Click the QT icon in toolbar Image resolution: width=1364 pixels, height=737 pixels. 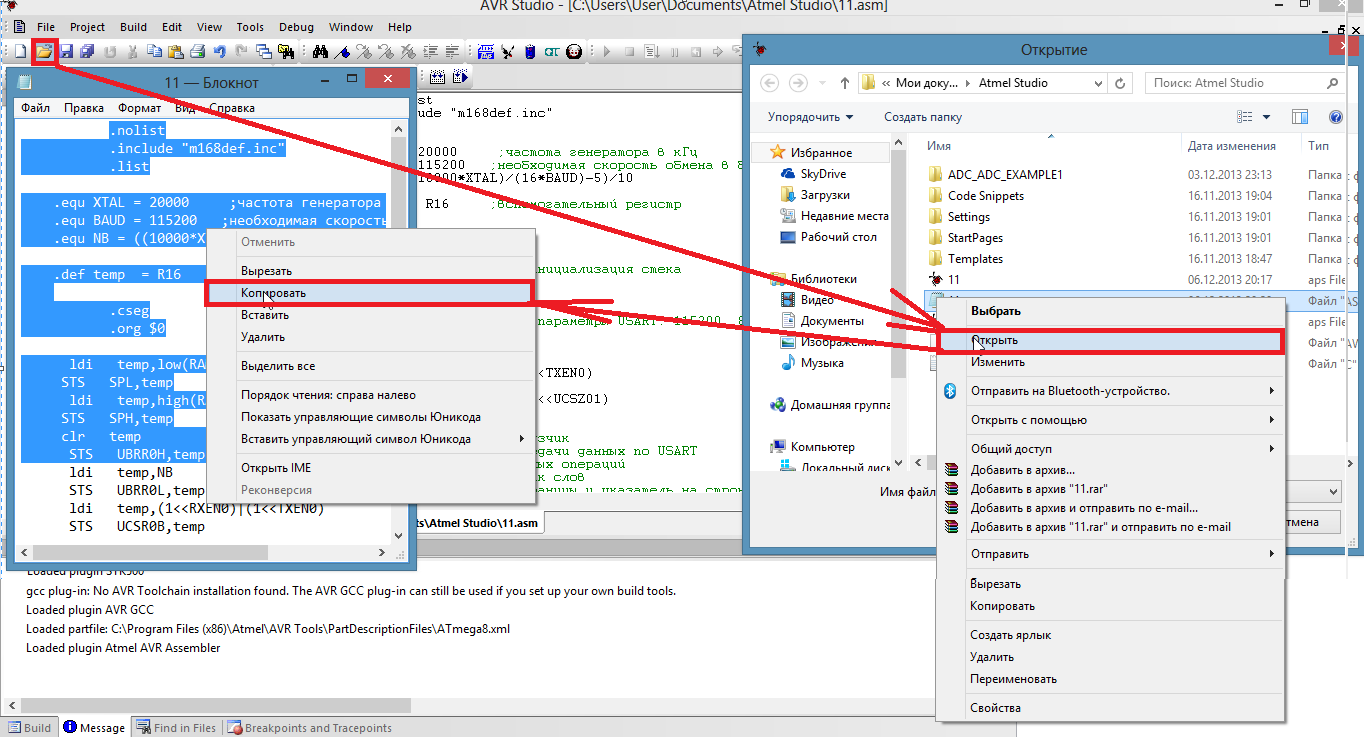click(552, 51)
